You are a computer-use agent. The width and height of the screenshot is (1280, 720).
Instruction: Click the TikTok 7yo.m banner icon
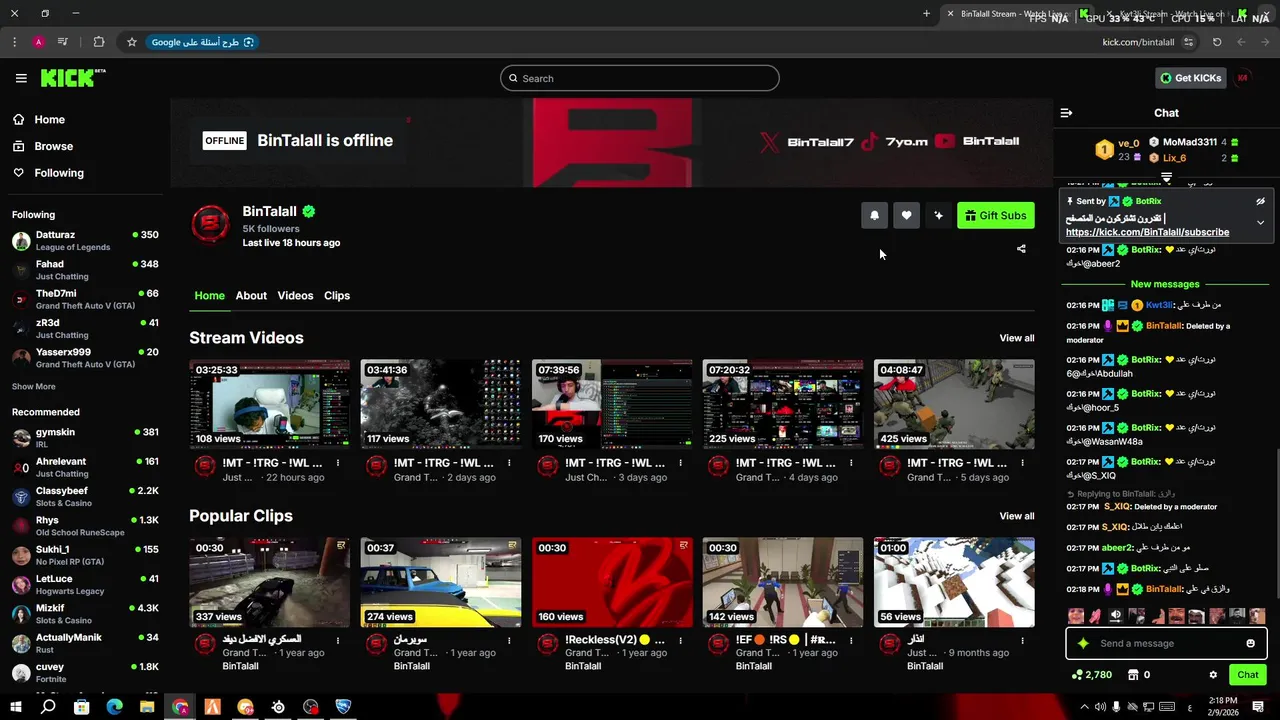tap(869, 142)
